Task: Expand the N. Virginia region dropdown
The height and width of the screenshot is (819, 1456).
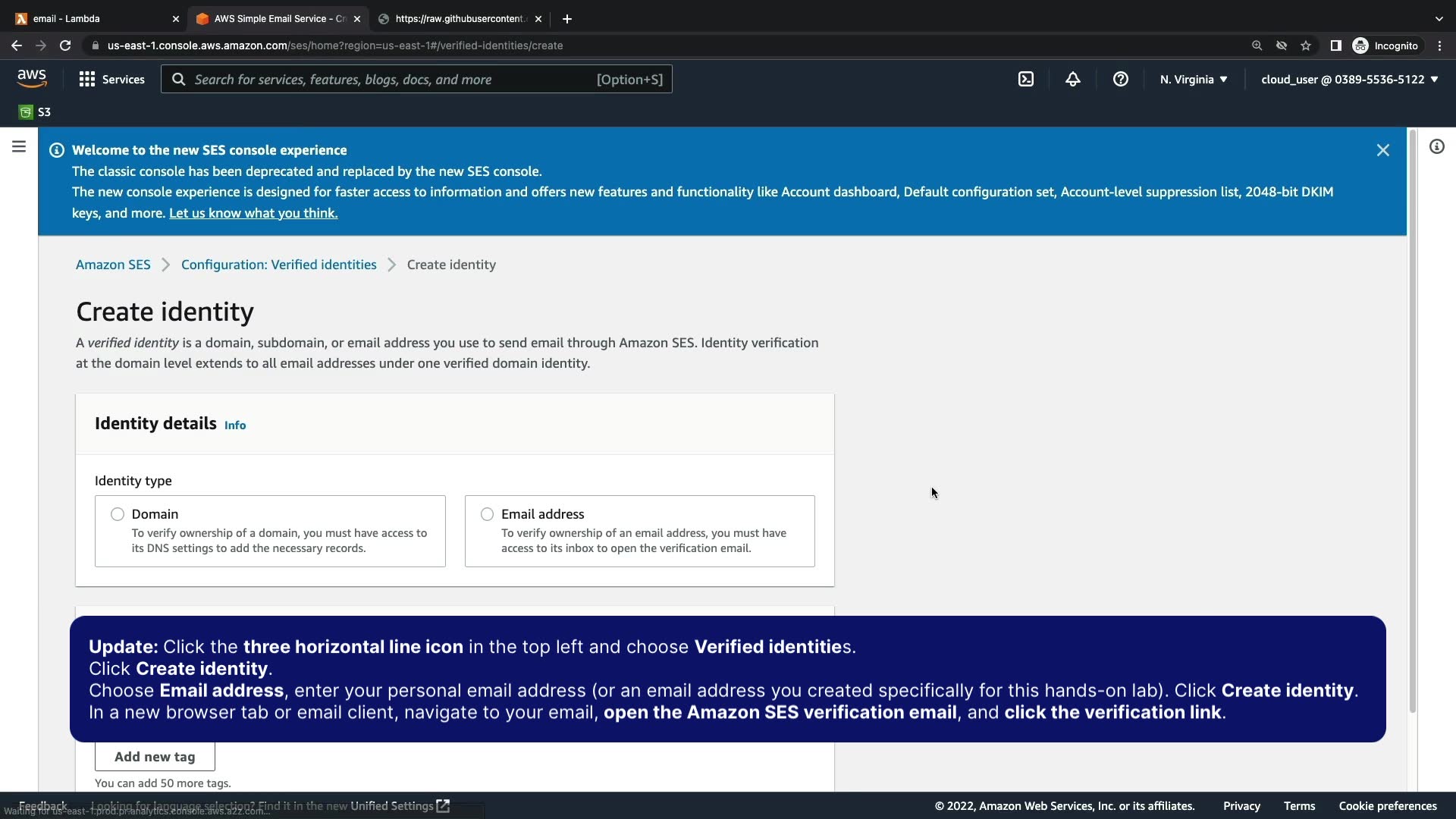Action: (x=1193, y=80)
